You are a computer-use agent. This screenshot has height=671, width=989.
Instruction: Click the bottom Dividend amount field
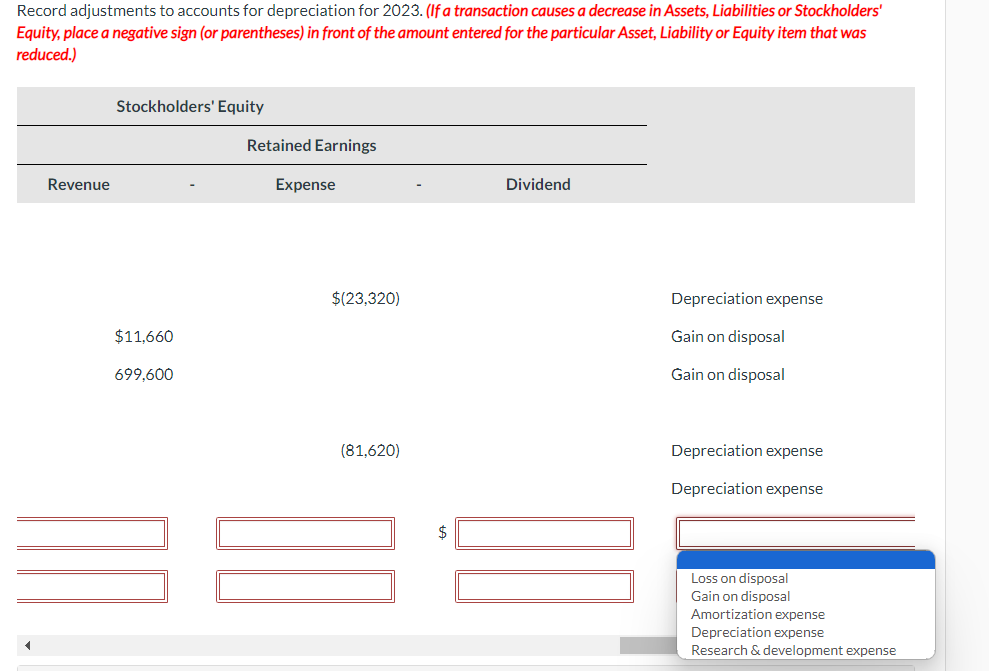click(544, 586)
